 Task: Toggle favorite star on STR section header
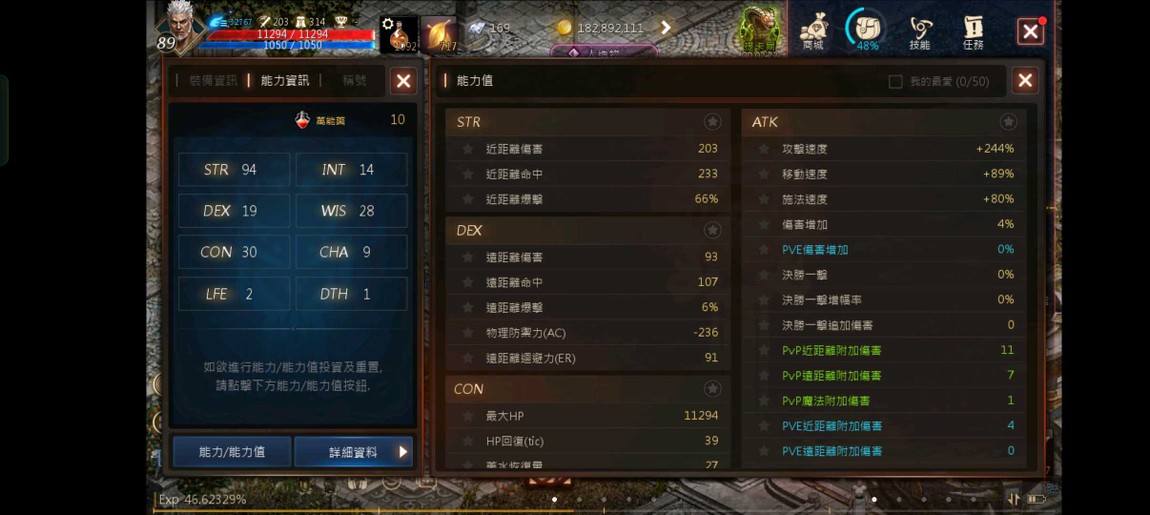click(712, 122)
